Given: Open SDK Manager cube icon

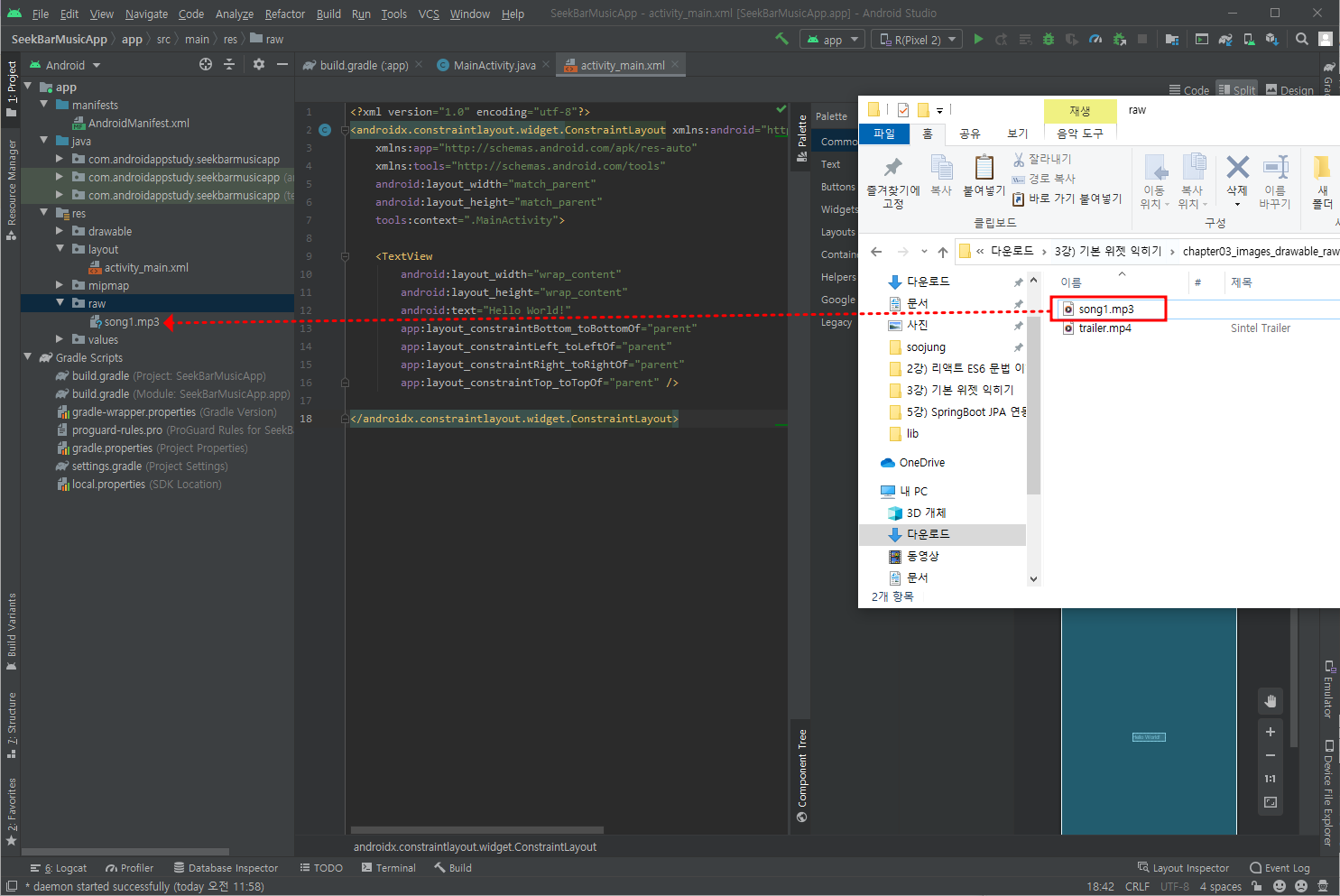Looking at the screenshot, I should tap(1271, 39).
